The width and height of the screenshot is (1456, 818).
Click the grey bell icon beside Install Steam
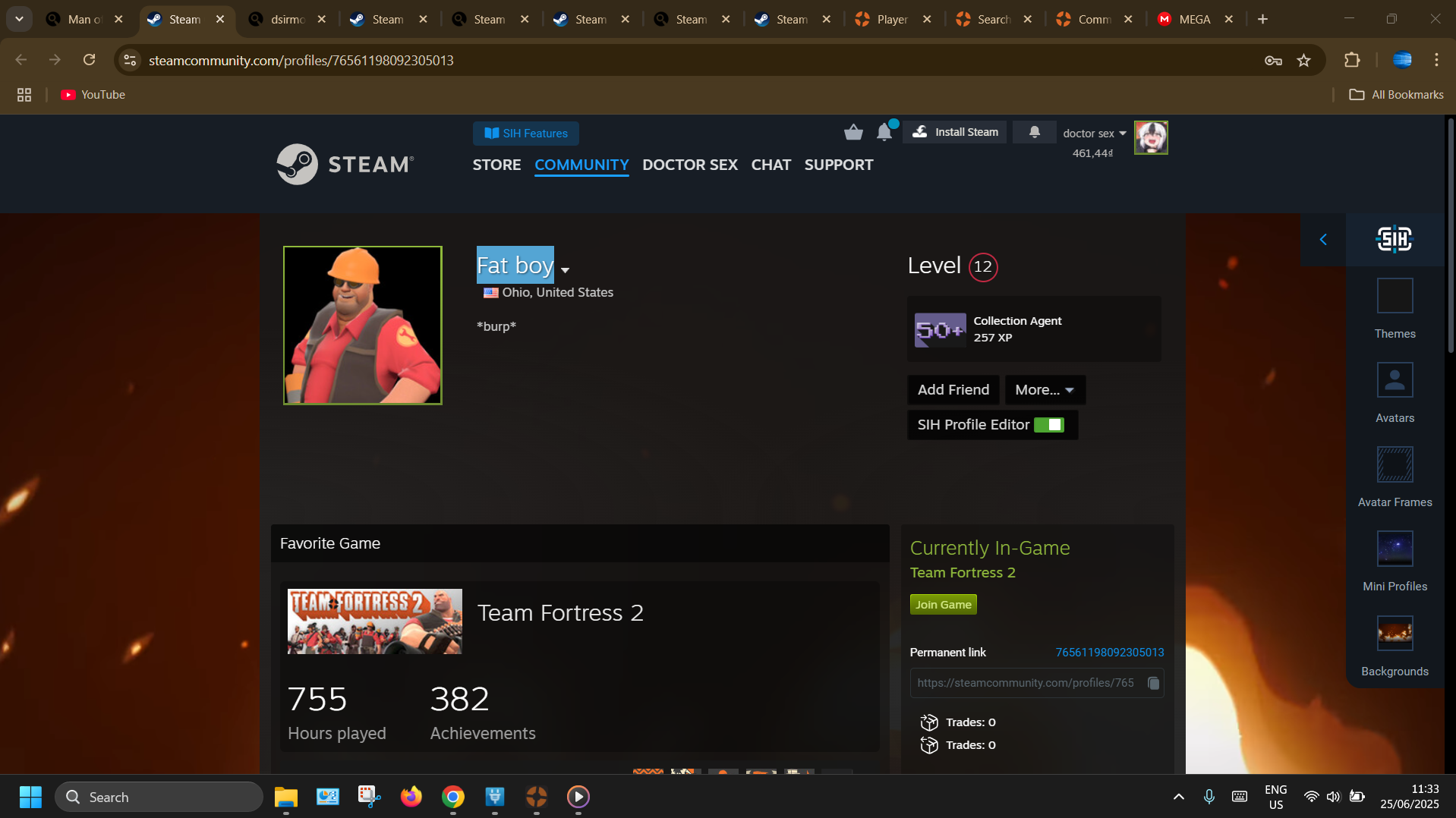[1034, 132]
